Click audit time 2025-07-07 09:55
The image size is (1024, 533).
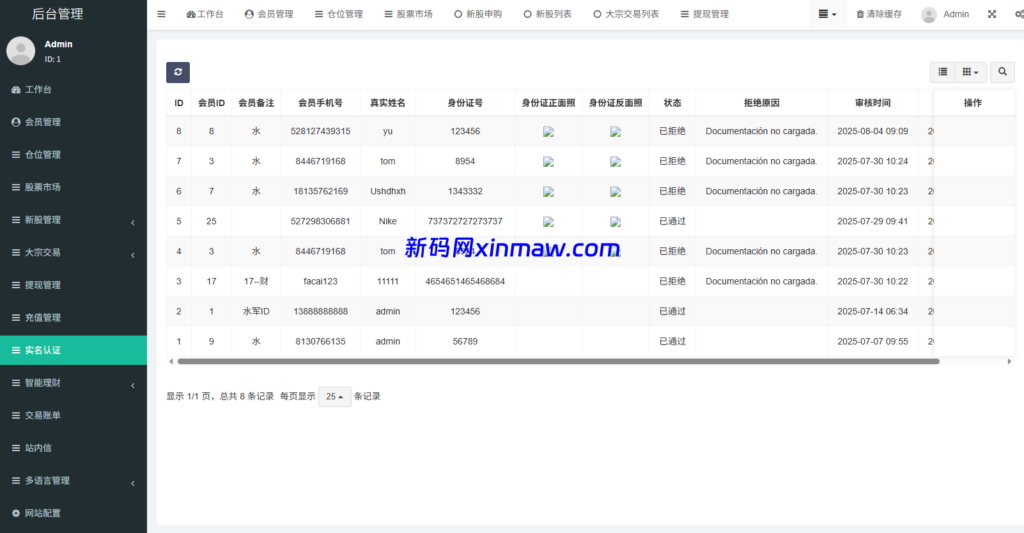pyautogui.click(x=872, y=342)
